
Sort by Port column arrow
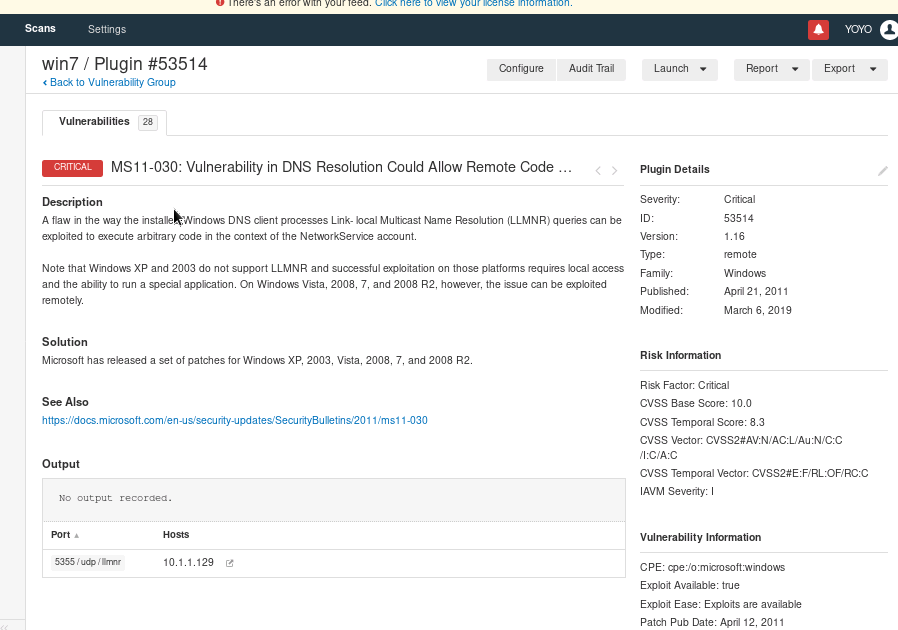77,536
